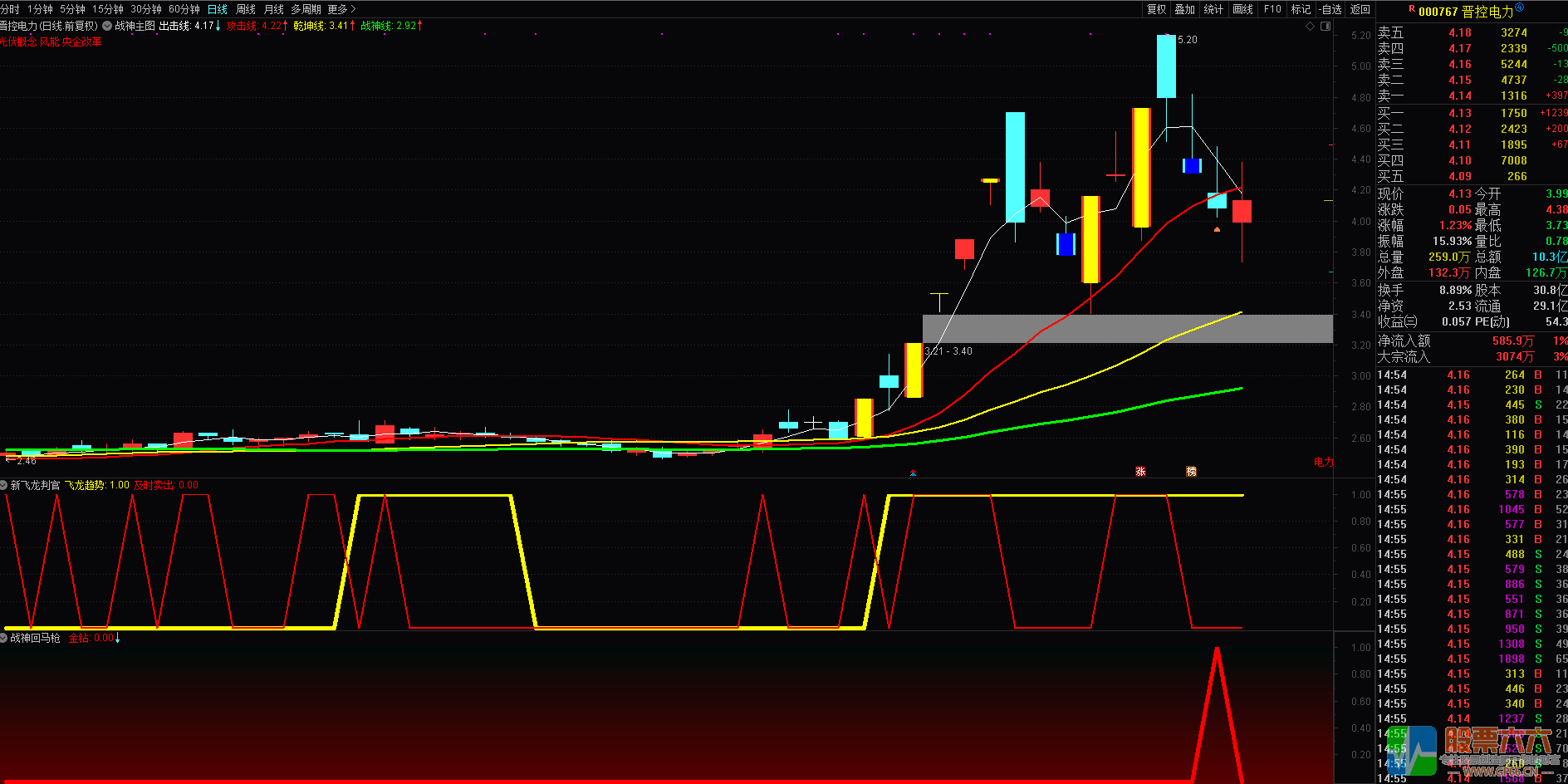Click the red R badge beside stock code
The width and height of the screenshot is (1568, 784).
click(1412, 9)
